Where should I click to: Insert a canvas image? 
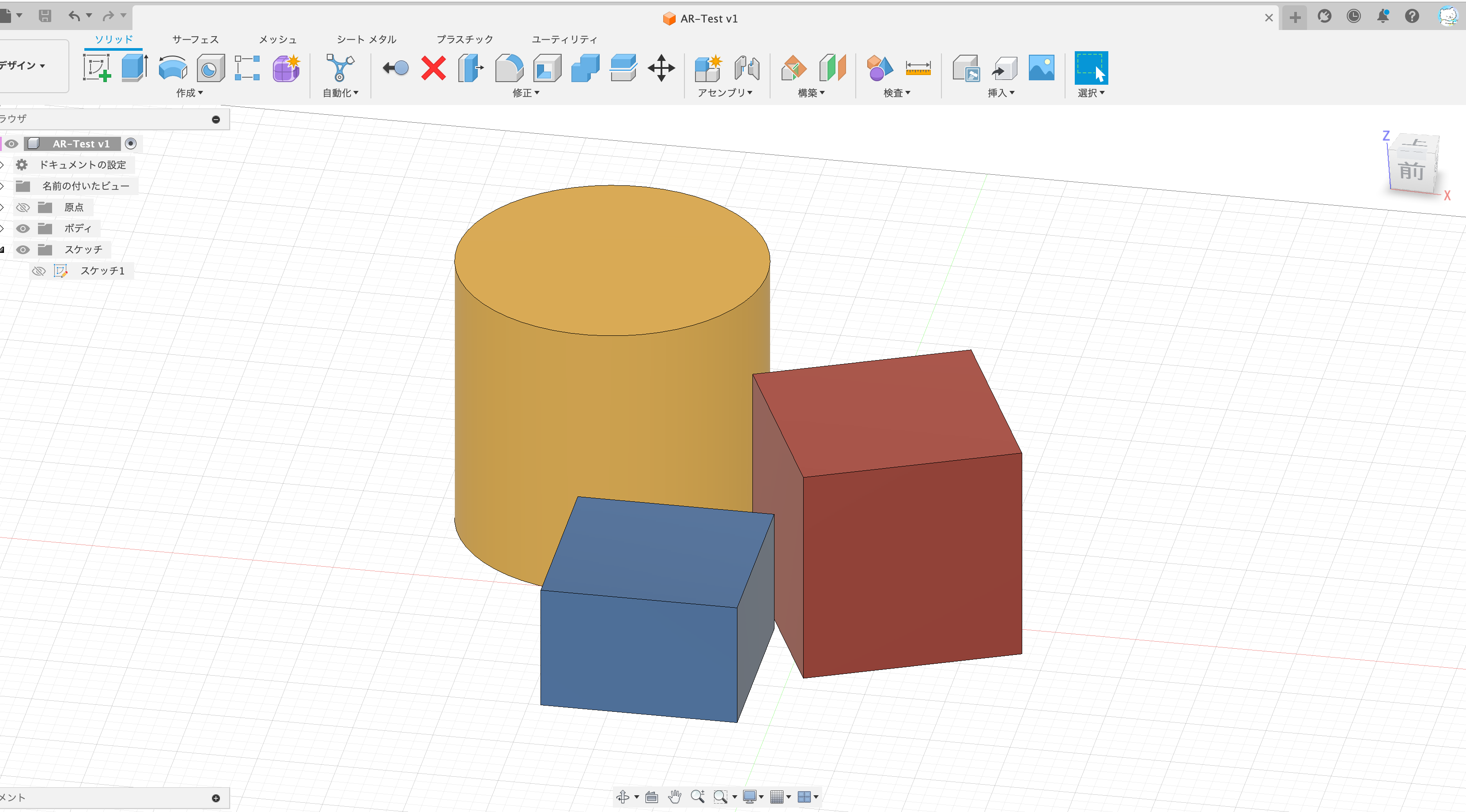point(1042,67)
